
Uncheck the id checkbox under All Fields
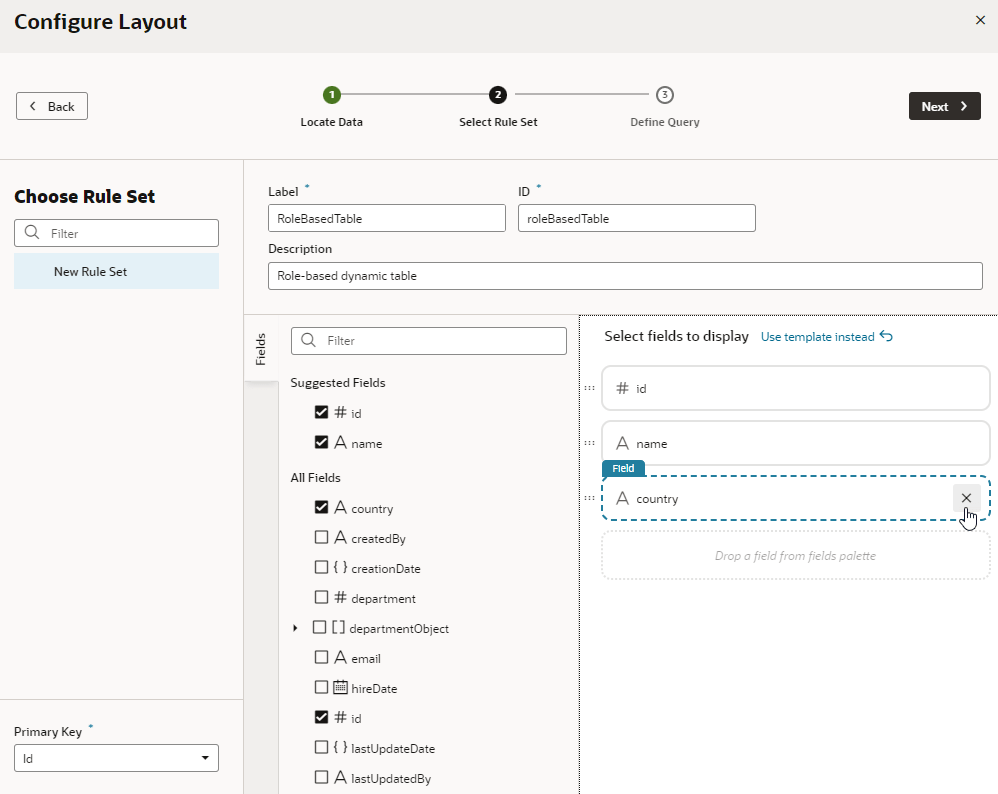[x=321, y=717]
